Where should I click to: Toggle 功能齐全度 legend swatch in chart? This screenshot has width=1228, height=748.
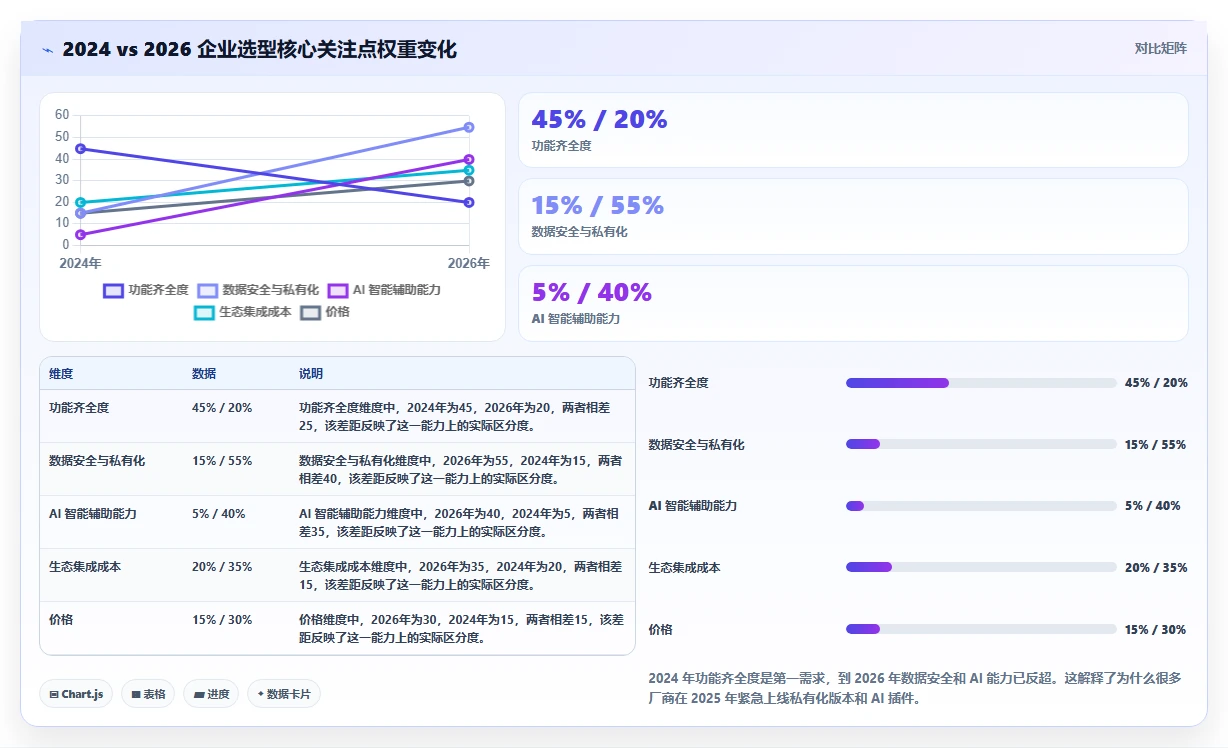tap(114, 290)
